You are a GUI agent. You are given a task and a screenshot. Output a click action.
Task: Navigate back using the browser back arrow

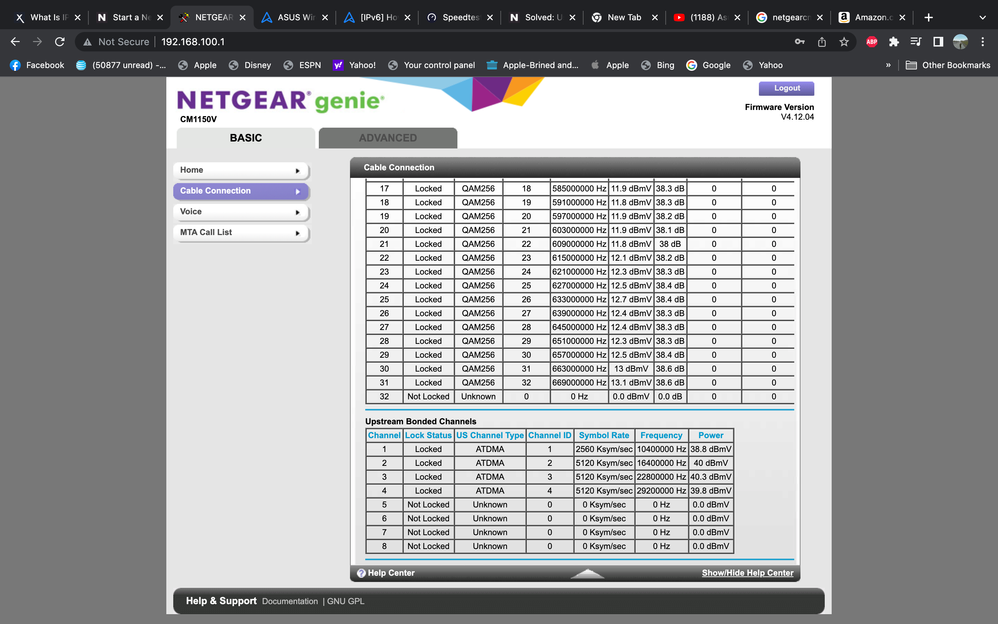click(x=16, y=42)
